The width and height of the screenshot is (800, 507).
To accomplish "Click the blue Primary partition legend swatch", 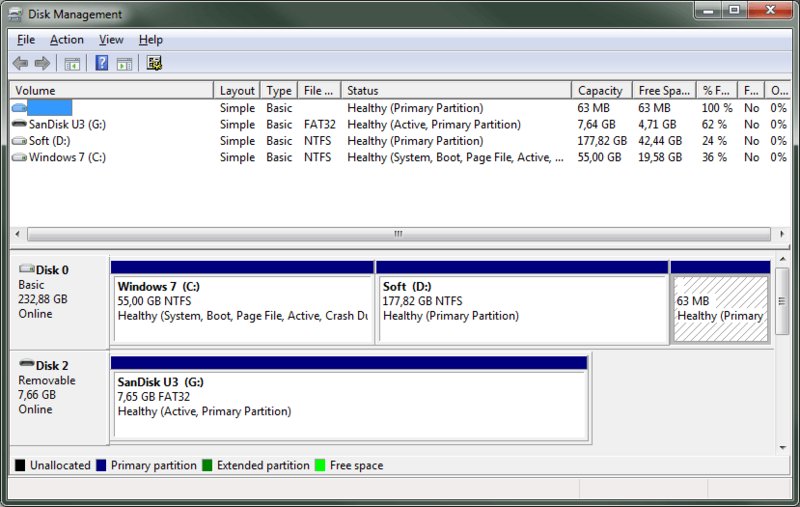I will pos(102,465).
